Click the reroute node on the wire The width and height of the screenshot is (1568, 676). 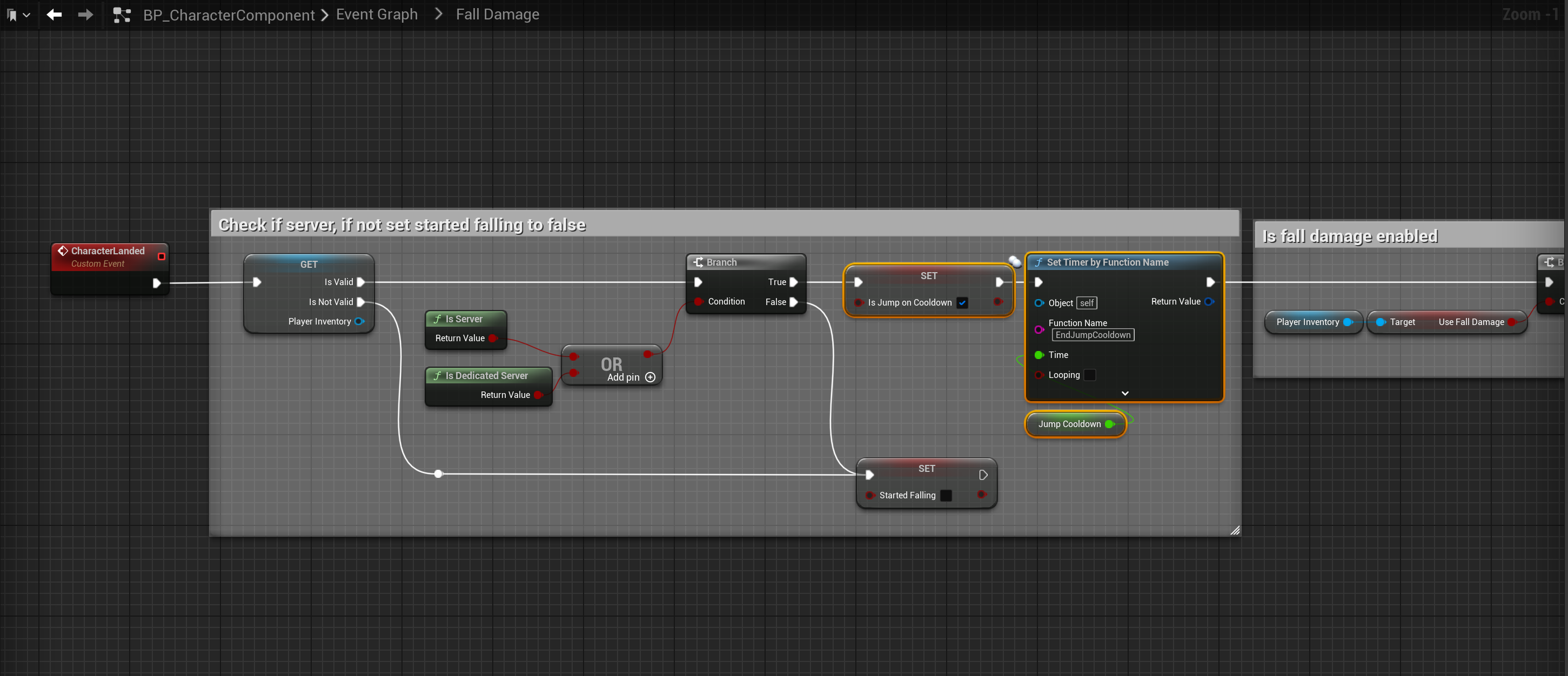tap(438, 474)
